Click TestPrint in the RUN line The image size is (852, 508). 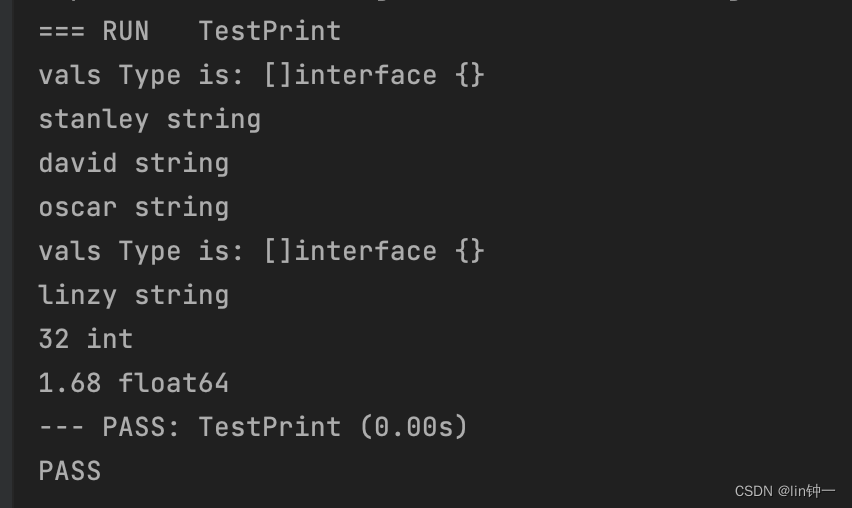(x=269, y=31)
